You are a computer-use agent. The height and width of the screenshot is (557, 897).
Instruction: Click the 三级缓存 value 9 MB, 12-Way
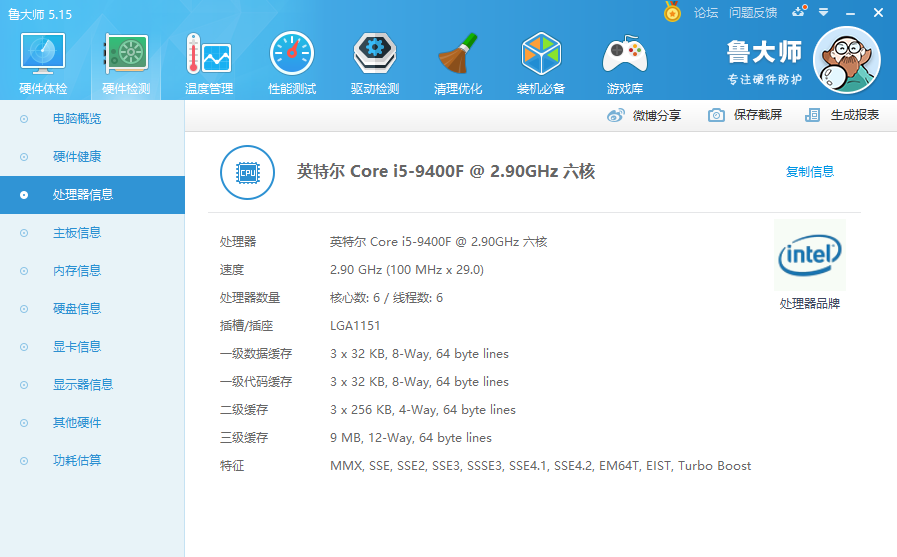411,437
